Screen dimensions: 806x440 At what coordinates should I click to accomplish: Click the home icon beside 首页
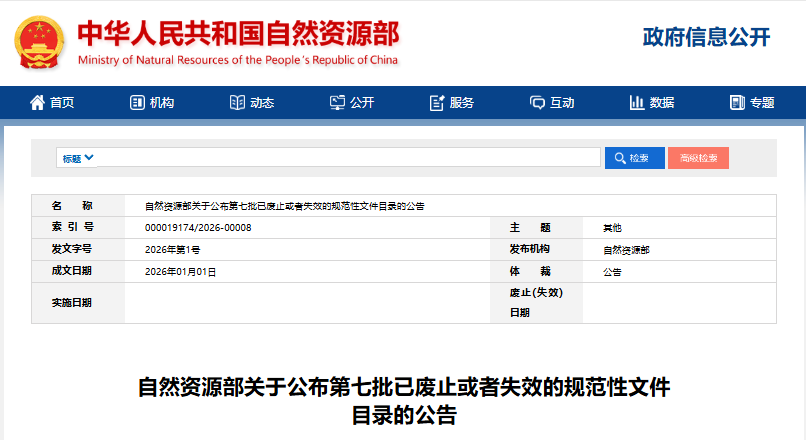(x=38, y=102)
